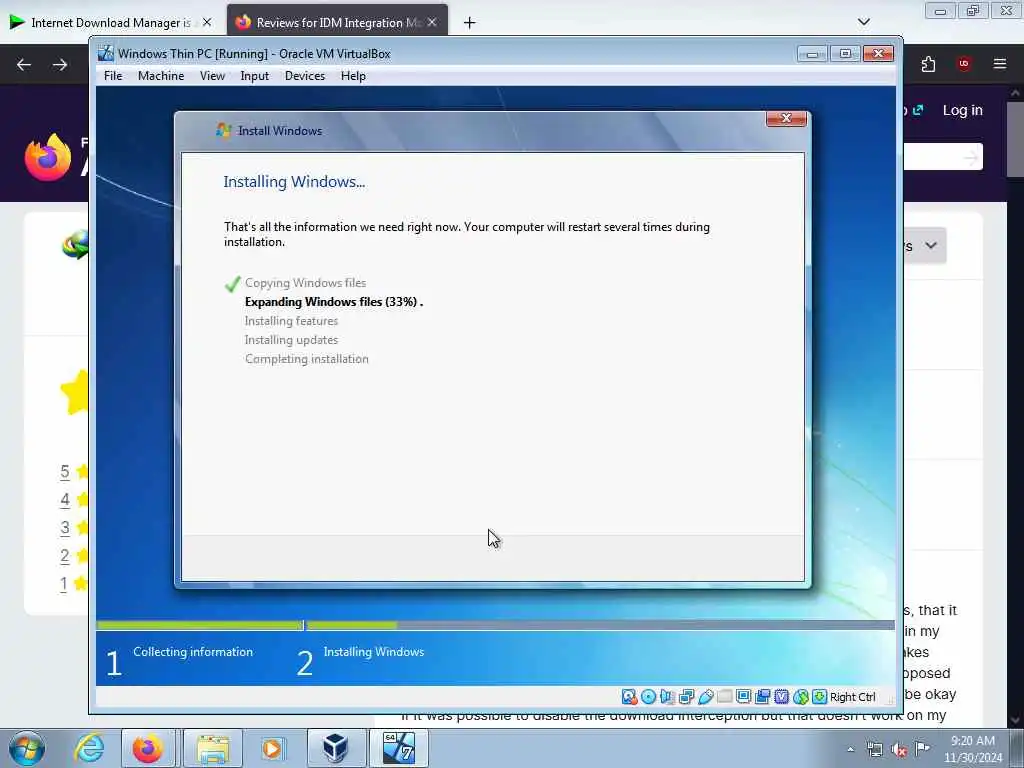Filter reviews by 1 star rating link
Image resolution: width=1024 pixels, height=768 pixels.
click(x=63, y=584)
